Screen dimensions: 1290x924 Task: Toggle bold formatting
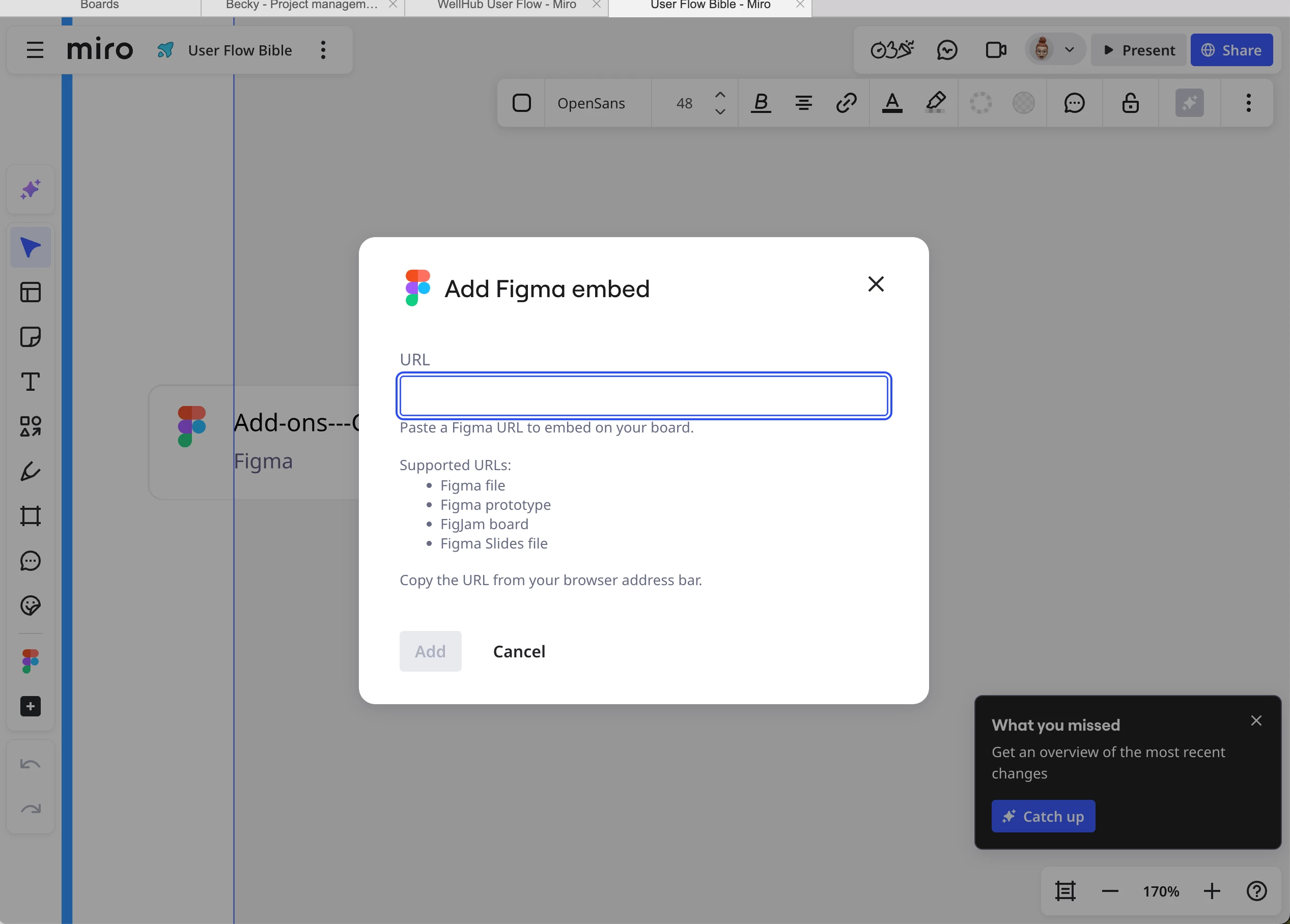point(761,103)
